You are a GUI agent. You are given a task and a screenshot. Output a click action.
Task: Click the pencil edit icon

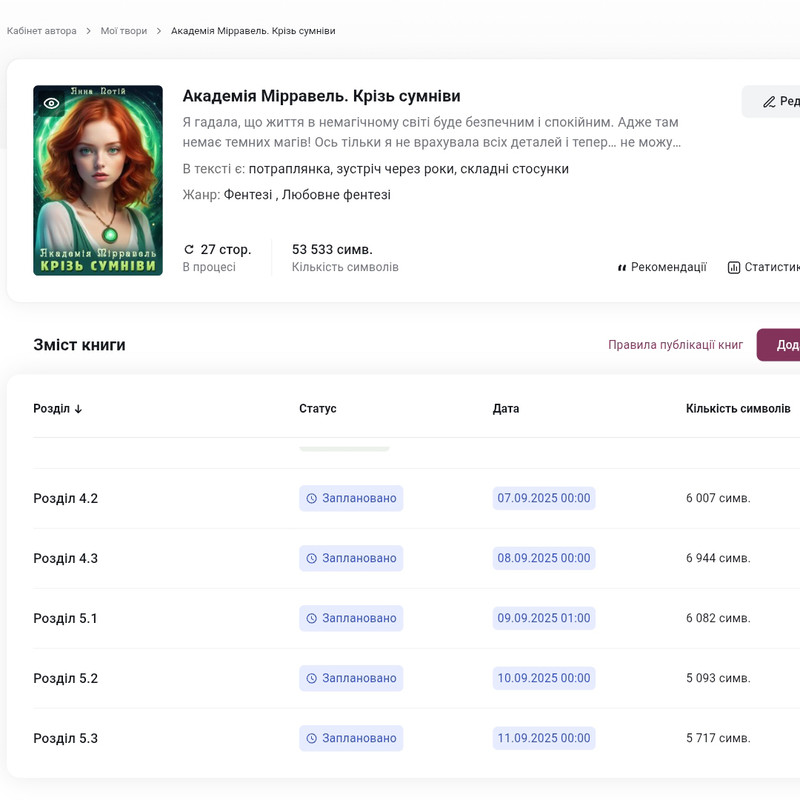point(769,102)
